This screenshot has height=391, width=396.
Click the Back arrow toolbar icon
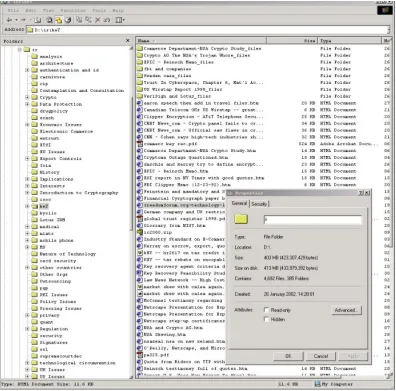(9, 20)
